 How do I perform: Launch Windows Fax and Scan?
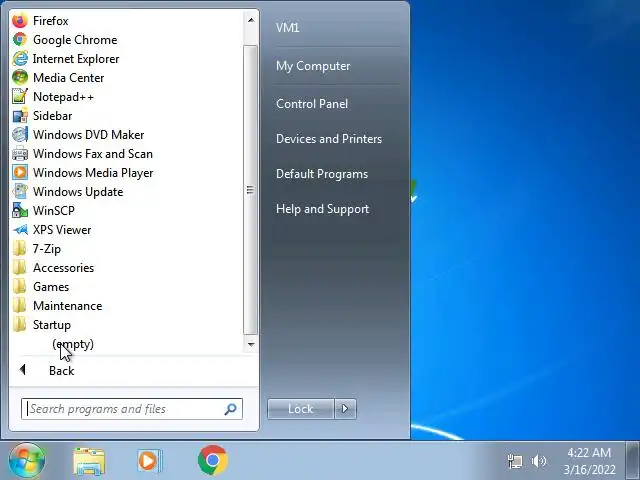82,154
